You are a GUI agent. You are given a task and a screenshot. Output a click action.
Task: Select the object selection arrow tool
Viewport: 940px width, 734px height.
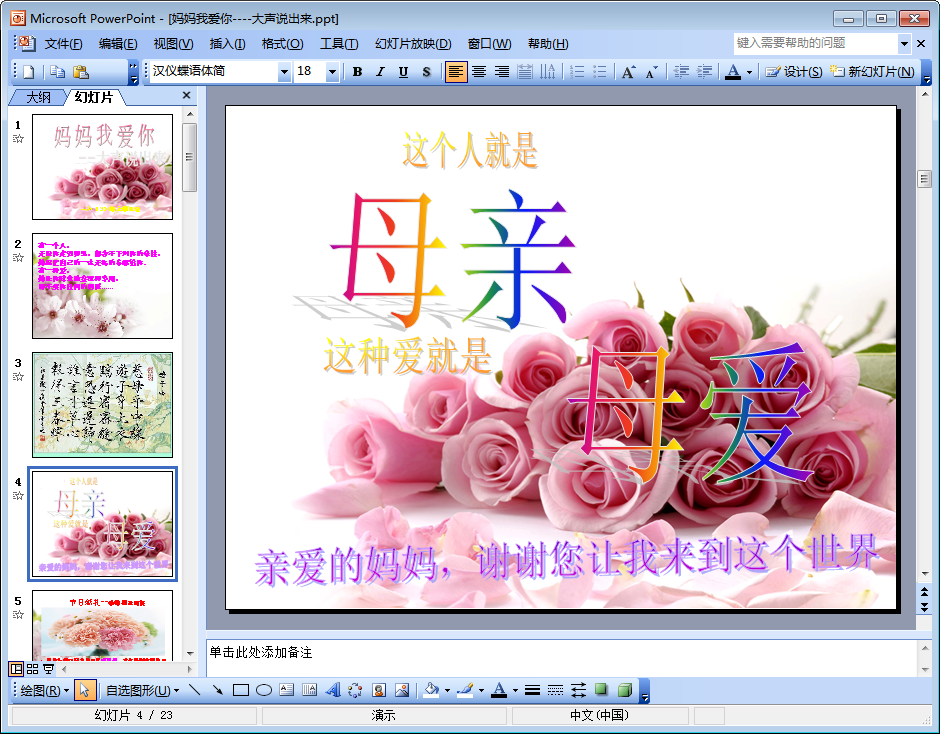(84, 691)
